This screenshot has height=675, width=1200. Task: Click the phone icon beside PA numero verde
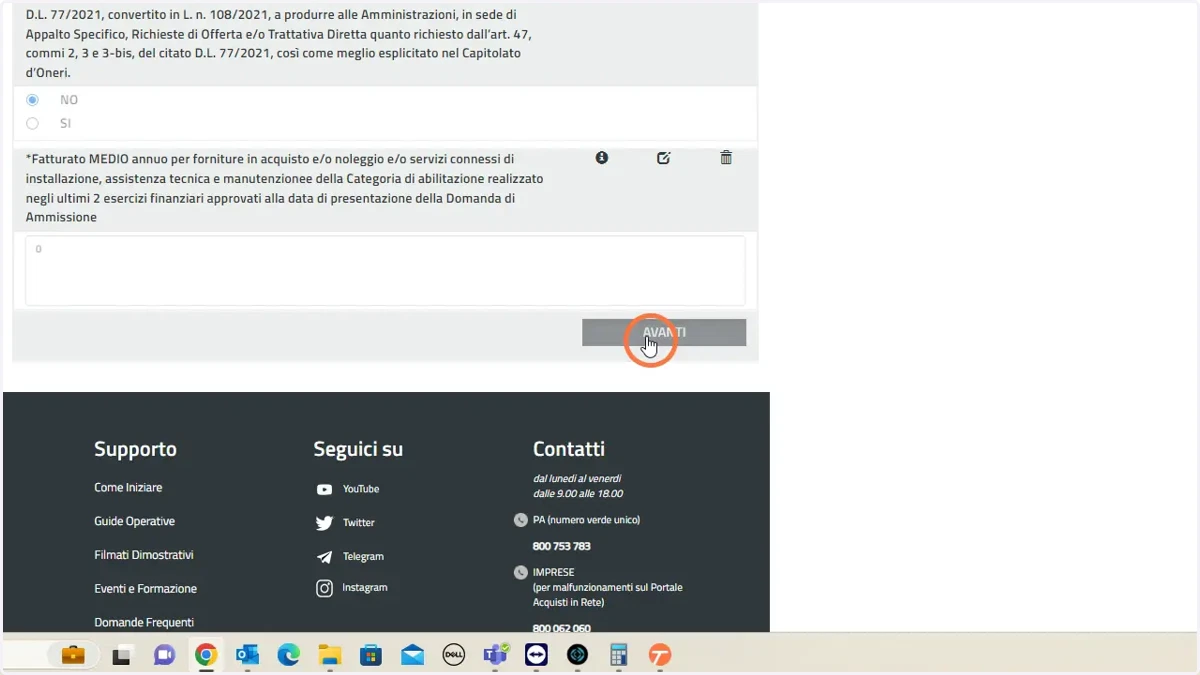(x=520, y=520)
